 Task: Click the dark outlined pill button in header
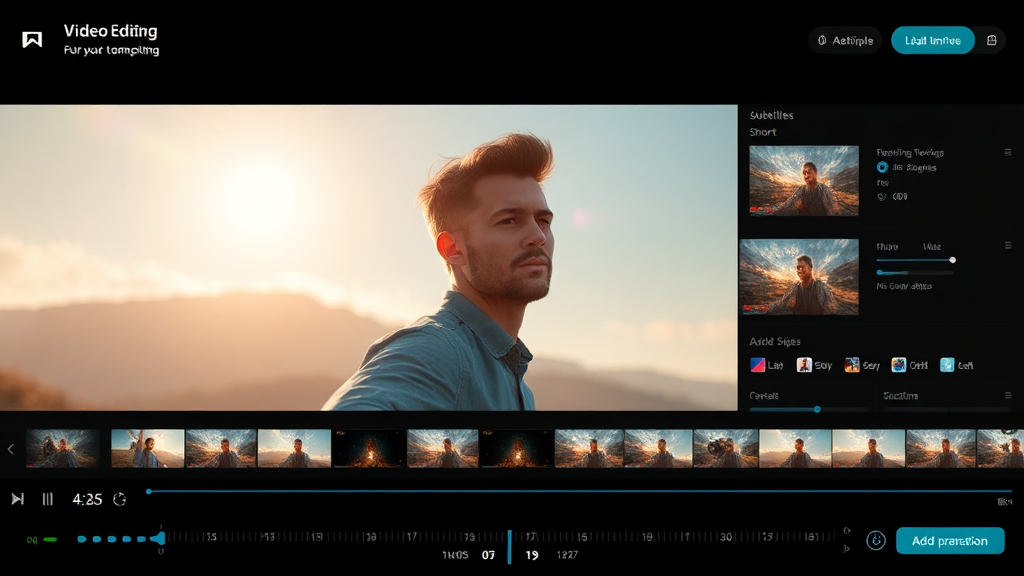(x=845, y=41)
